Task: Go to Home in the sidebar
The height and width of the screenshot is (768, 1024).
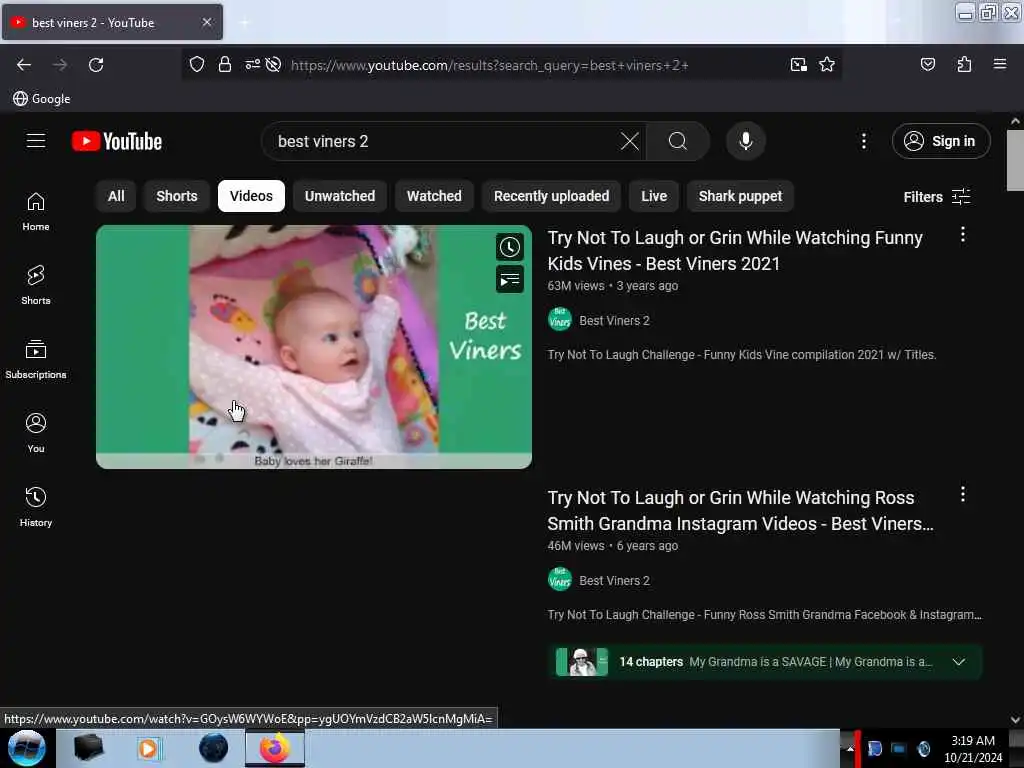Action: click(36, 212)
